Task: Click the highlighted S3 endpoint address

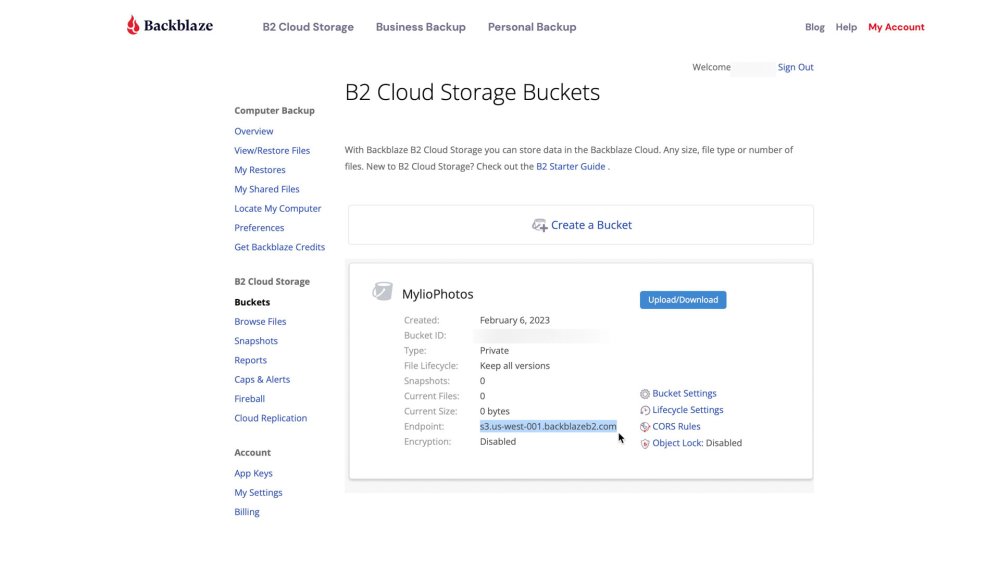Action: click(548, 427)
